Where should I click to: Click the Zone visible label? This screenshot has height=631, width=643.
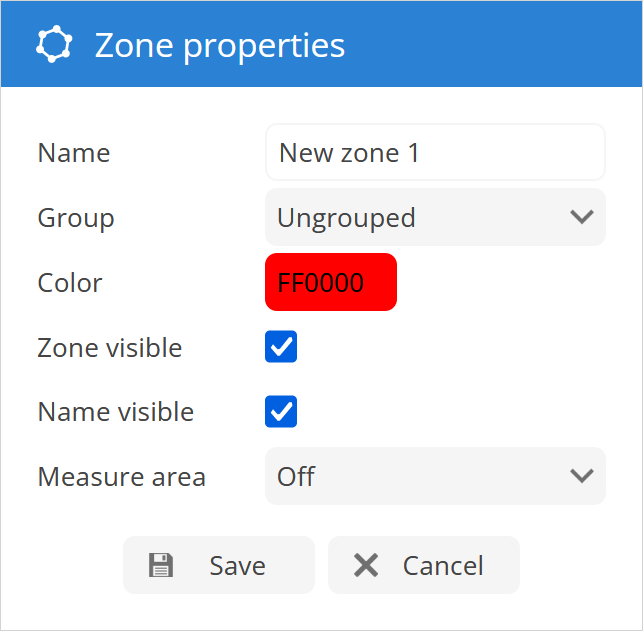[x=110, y=348]
